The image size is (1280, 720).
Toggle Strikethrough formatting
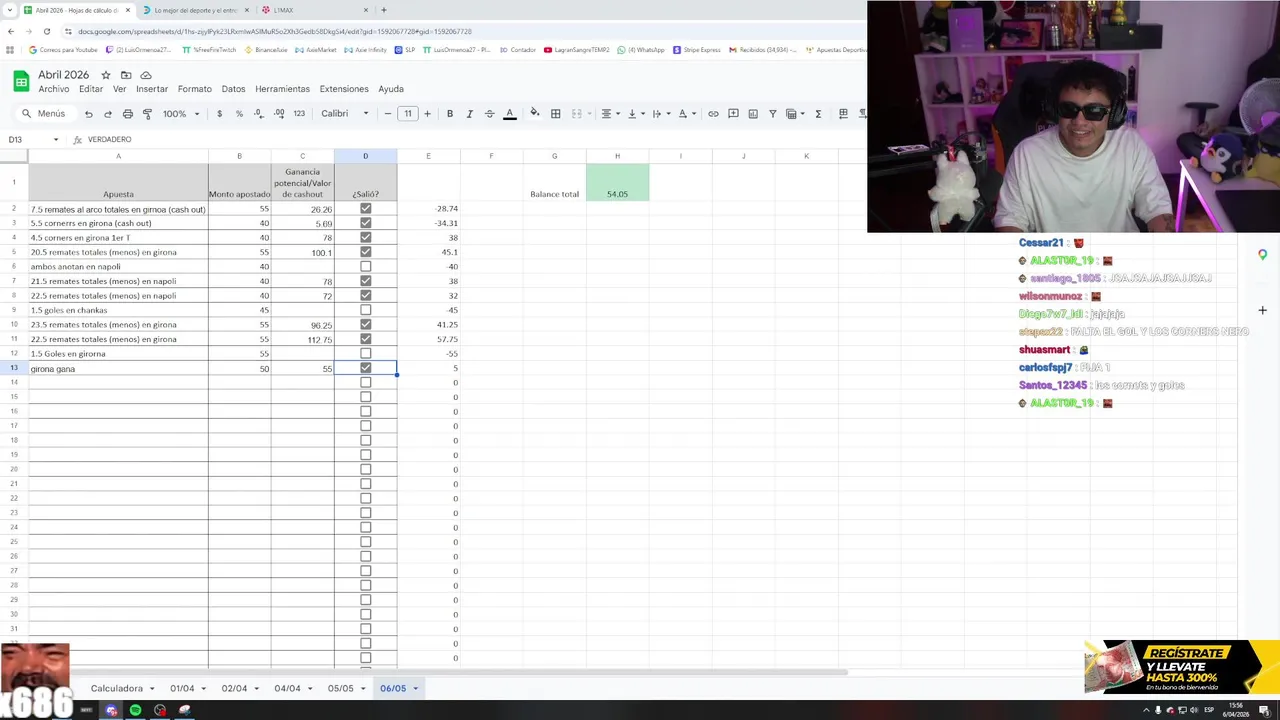click(489, 114)
